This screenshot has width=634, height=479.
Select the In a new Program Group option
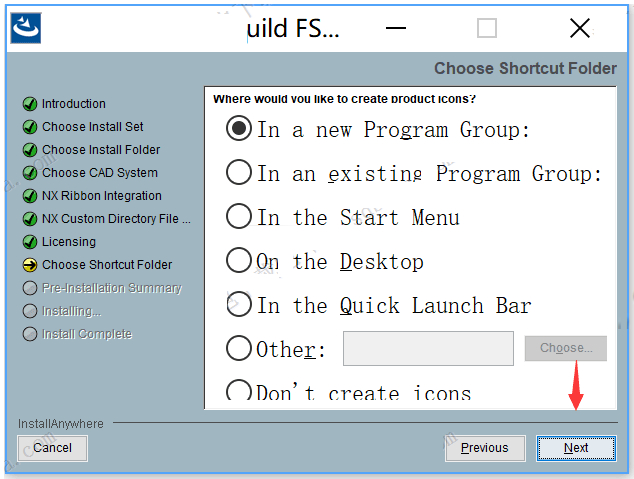239,129
